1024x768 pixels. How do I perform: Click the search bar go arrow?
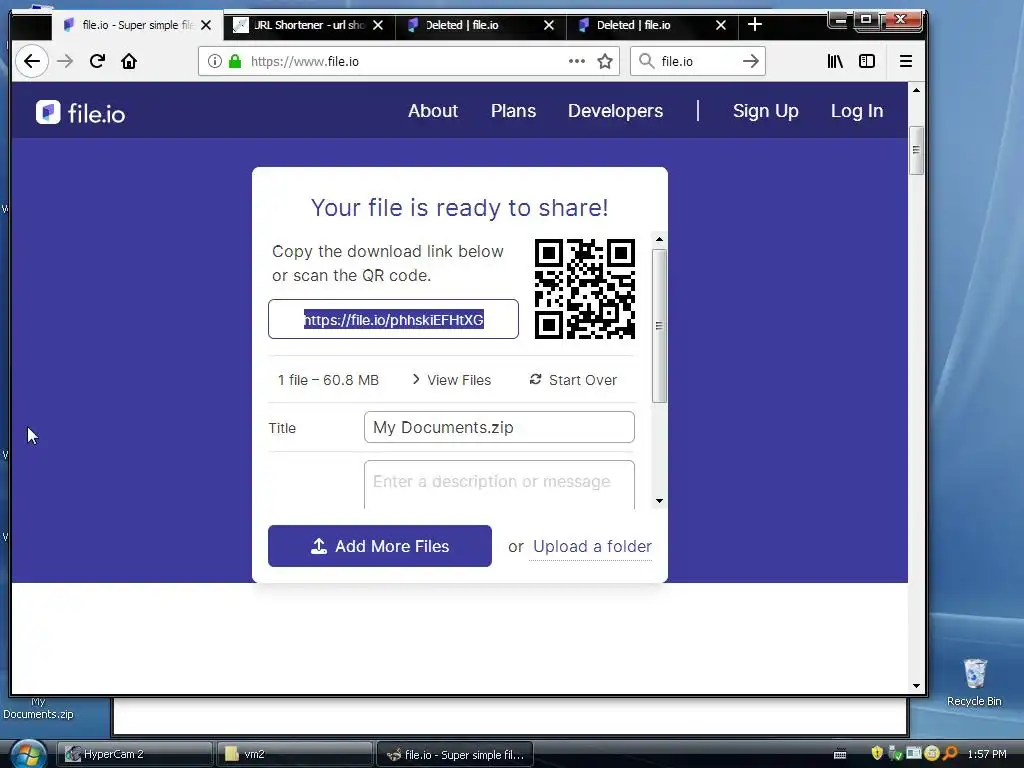pos(751,61)
